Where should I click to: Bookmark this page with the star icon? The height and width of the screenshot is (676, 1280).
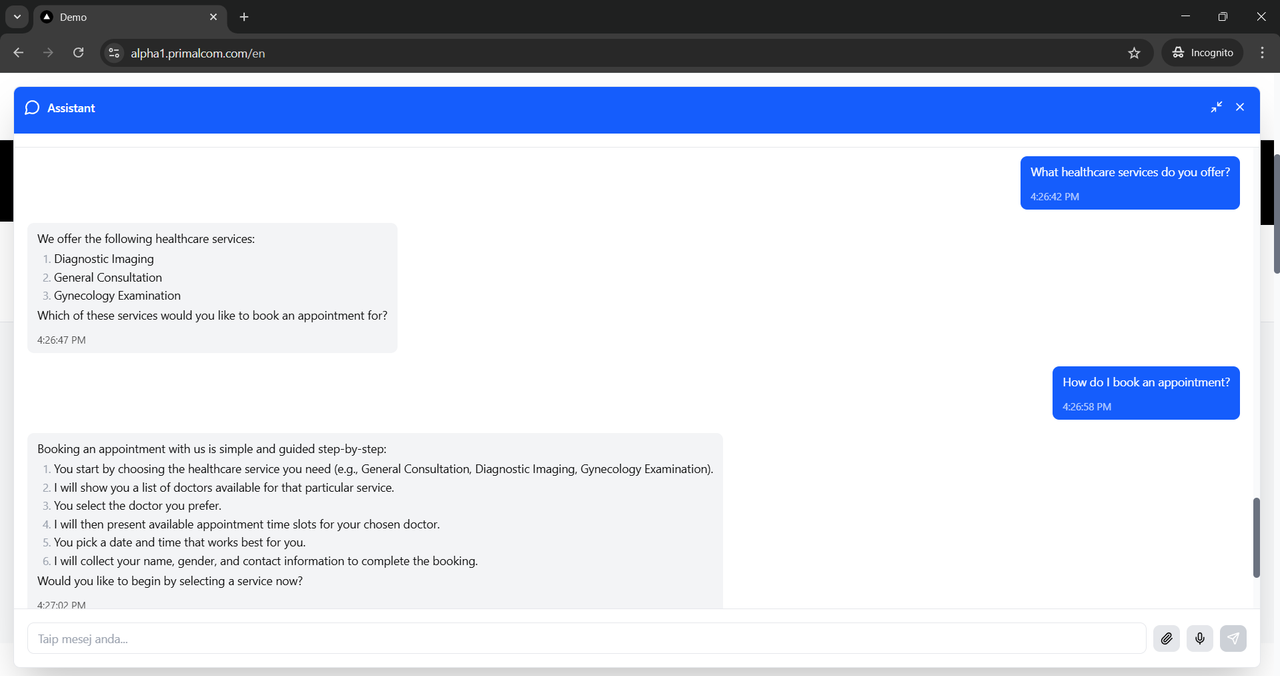pyautogui.click(x=1134, y=53)
